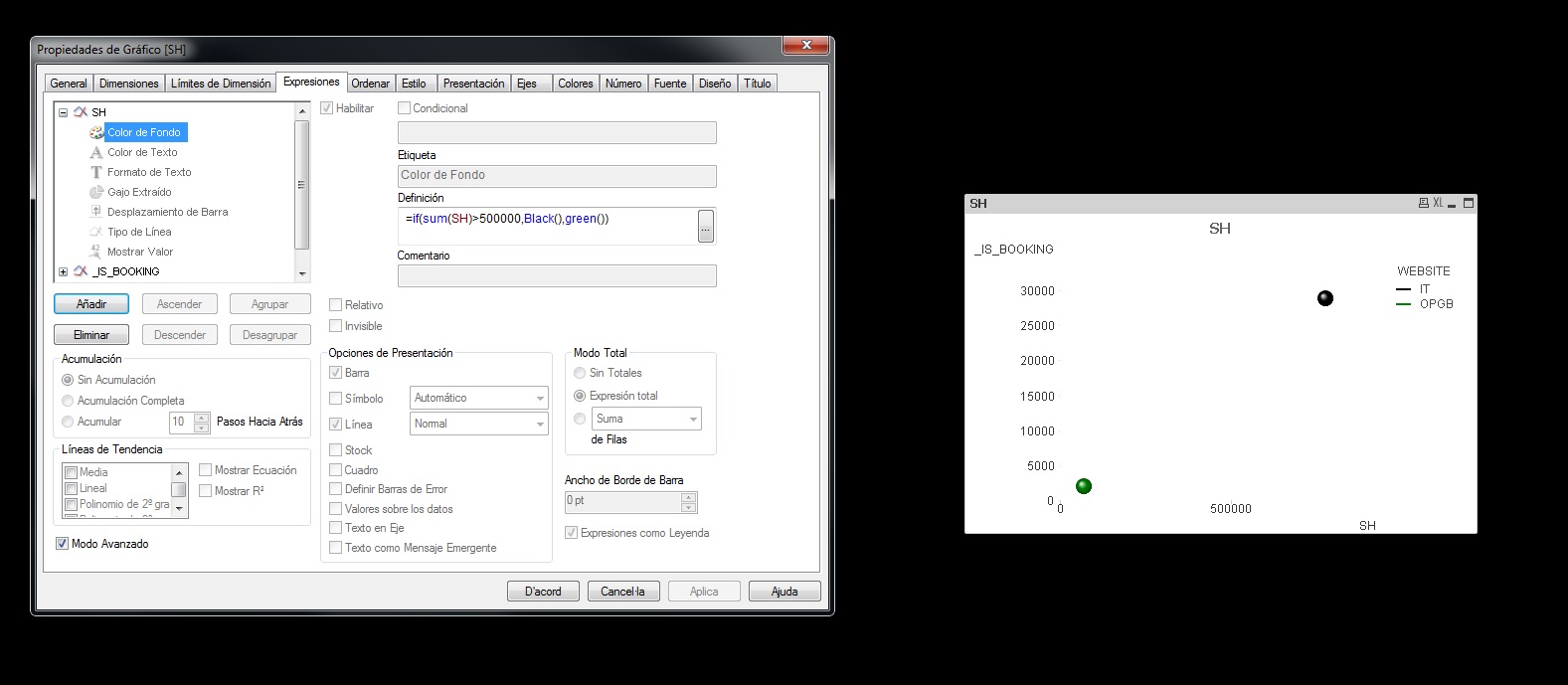Click the Añadir button
1568x685 pixels.
pos(91,304)
